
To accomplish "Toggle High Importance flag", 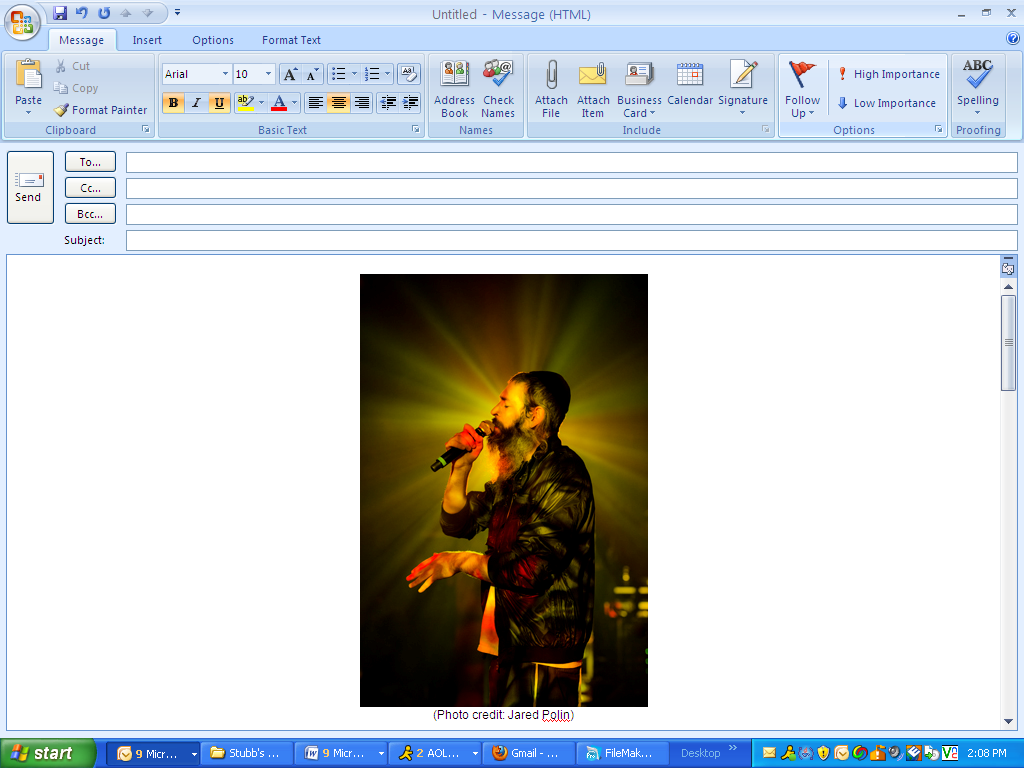I will (x=888, y=74).
